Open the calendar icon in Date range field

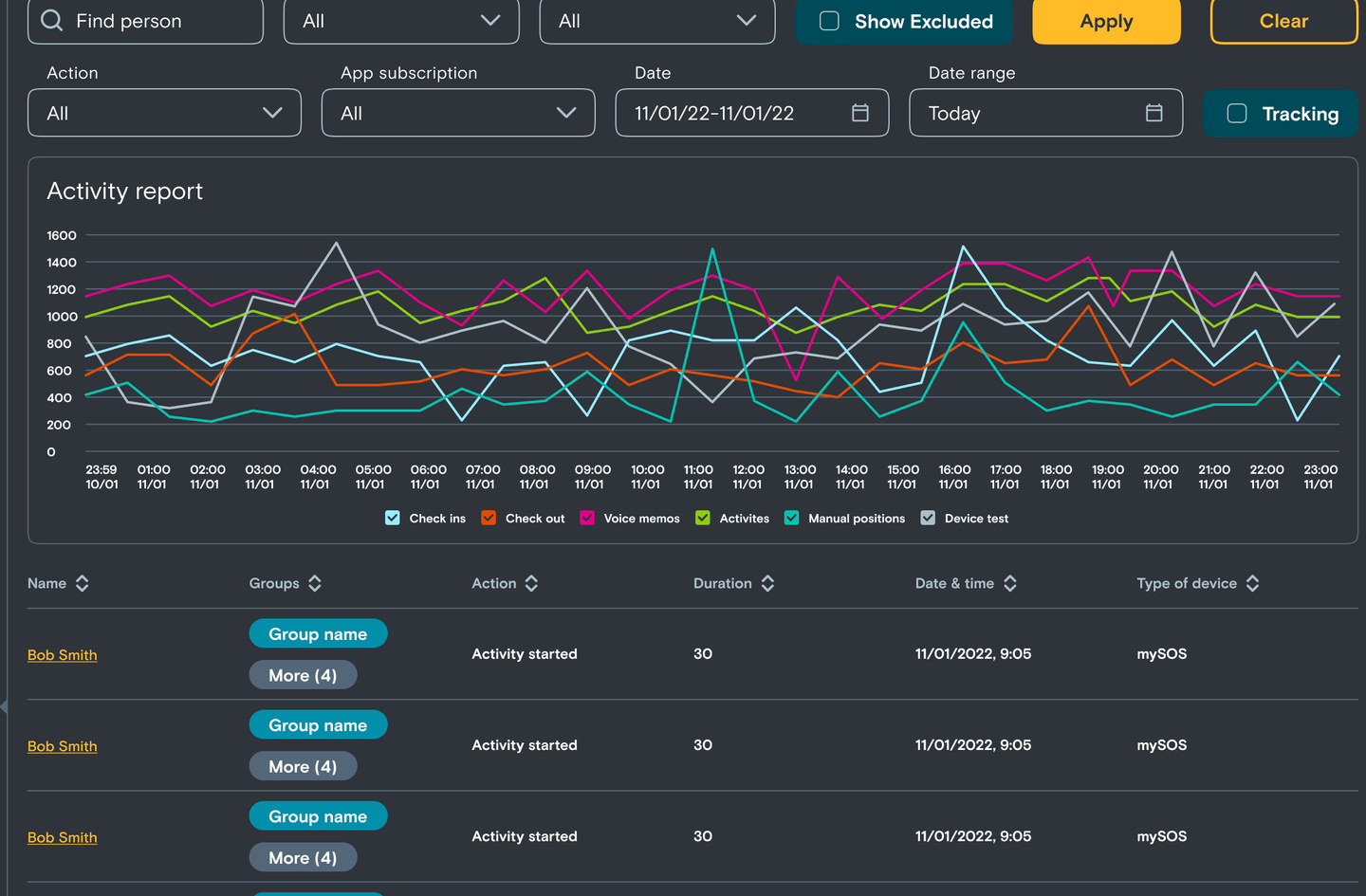point(1154,113)
